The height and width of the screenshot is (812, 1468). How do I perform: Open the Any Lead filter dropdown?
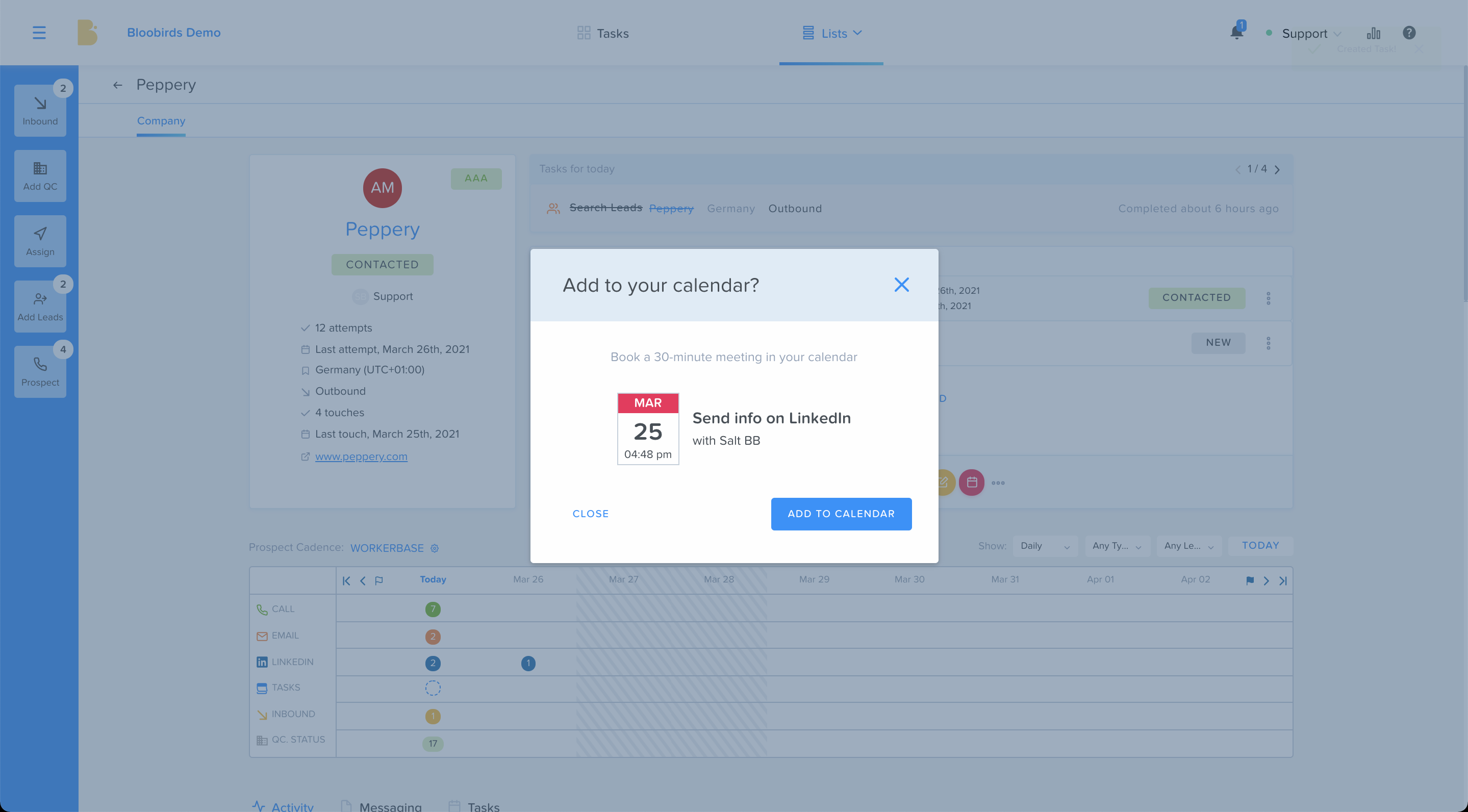pos(1189,546)
